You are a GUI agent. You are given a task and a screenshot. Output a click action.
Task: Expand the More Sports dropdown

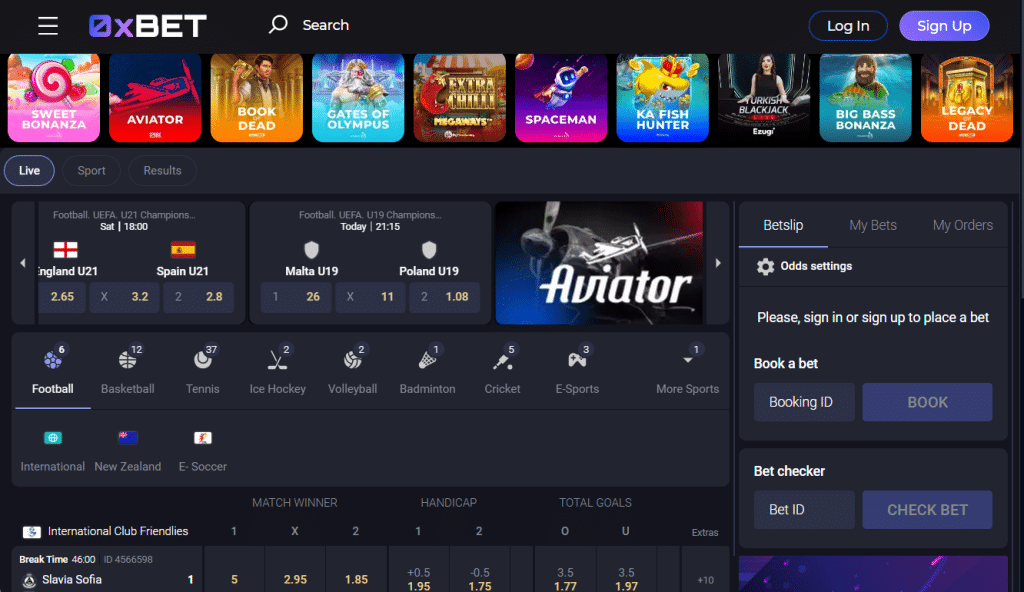[688, 371]
